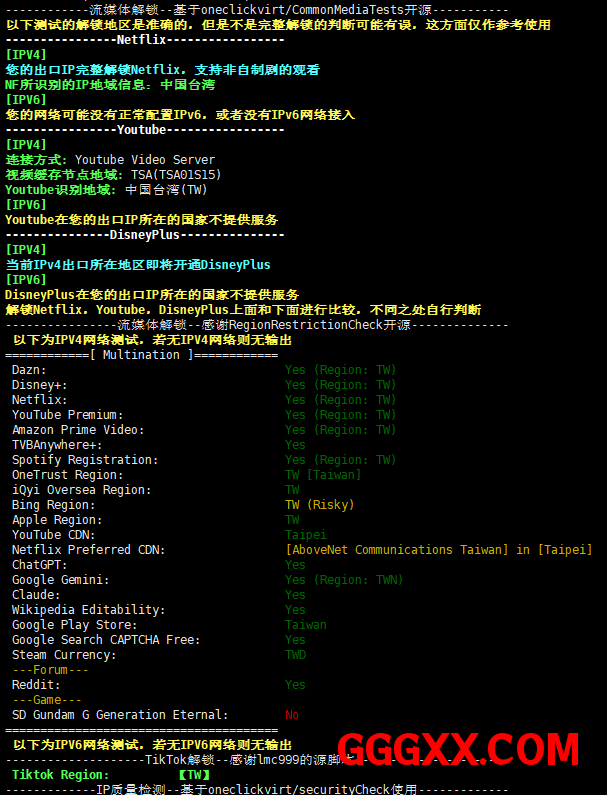Click the Youtube section header line
The width and height of the screenshot is (607, 795).
[145, 130]
